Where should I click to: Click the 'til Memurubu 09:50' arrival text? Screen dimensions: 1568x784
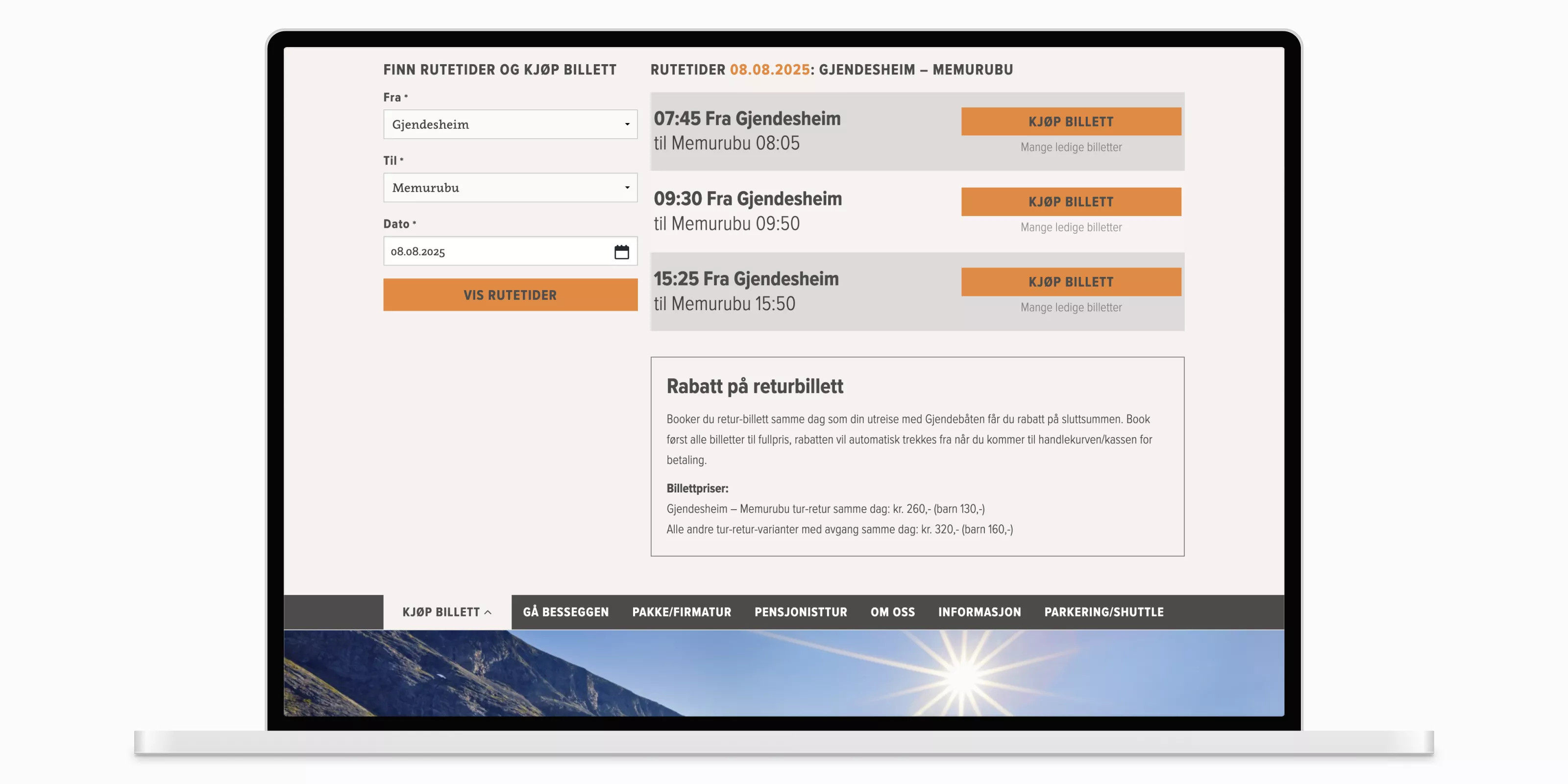click(x=726, y=224)
